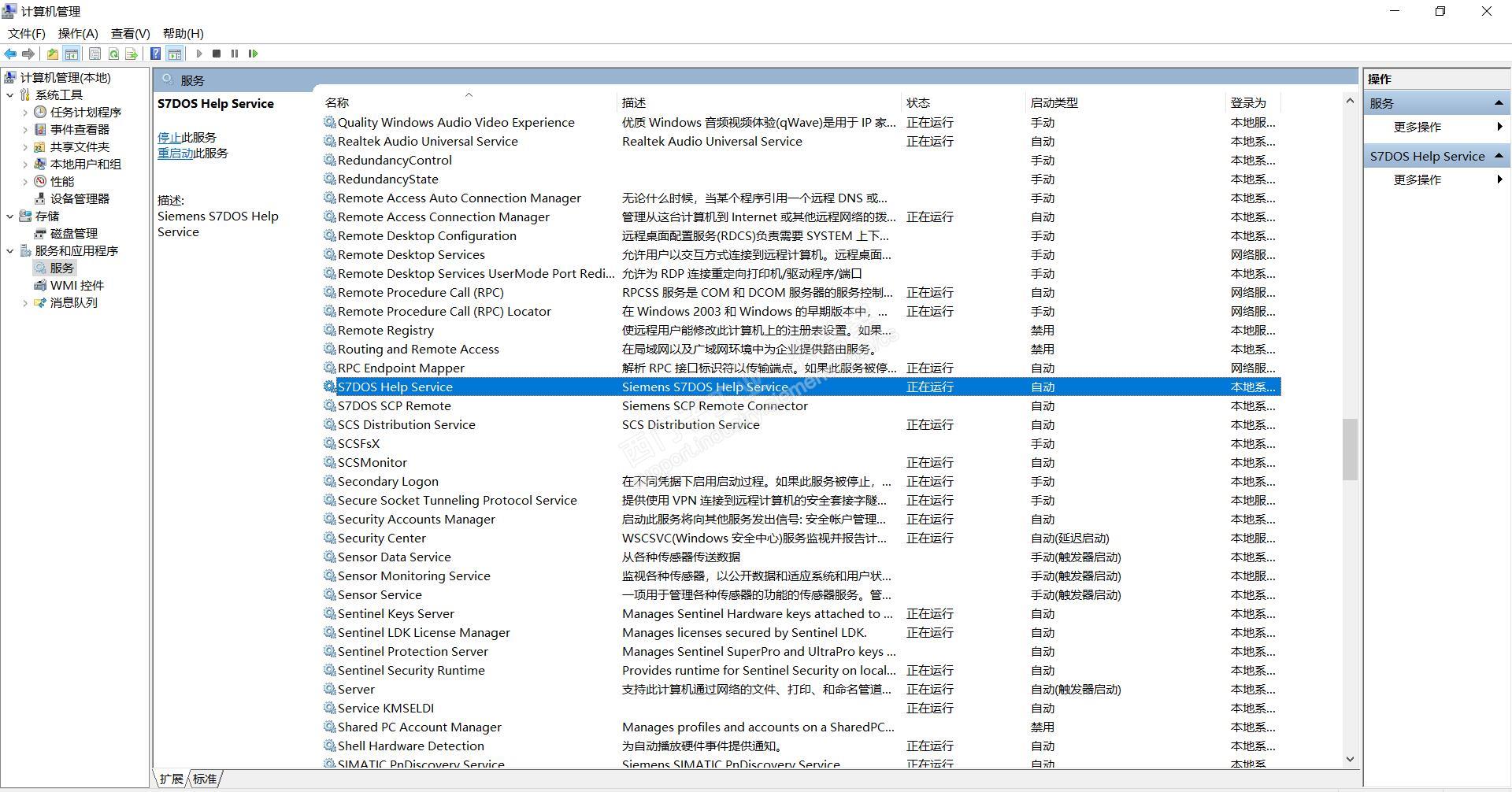Image resolution: width=1512 pixels, height=792 pixels.
Task: Click the 停止 link to stop this service
Action: (x=169, y=137)
